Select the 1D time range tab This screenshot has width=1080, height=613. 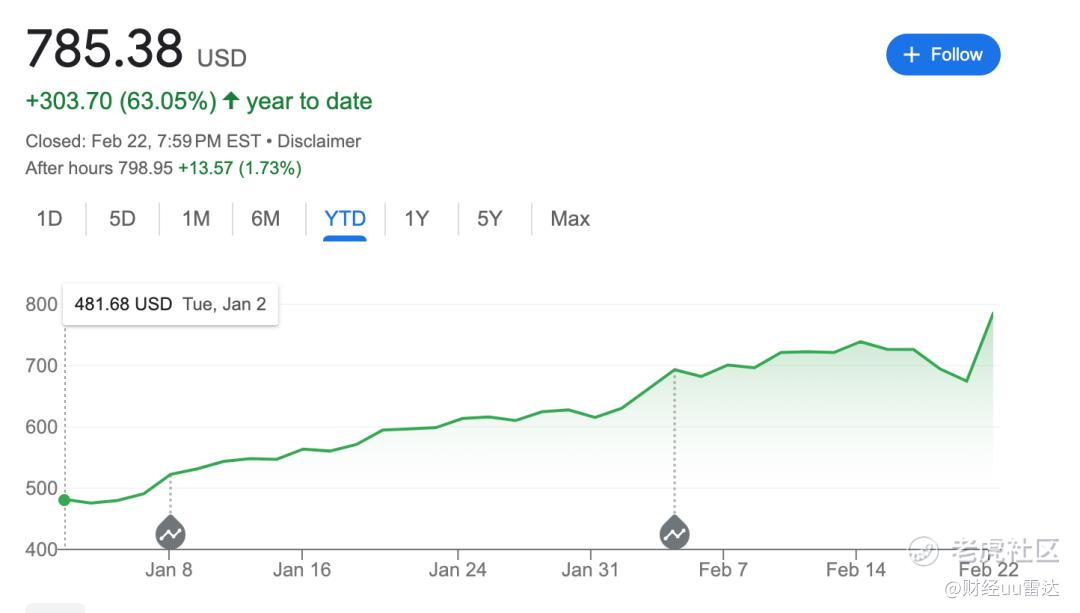(49, 218)
